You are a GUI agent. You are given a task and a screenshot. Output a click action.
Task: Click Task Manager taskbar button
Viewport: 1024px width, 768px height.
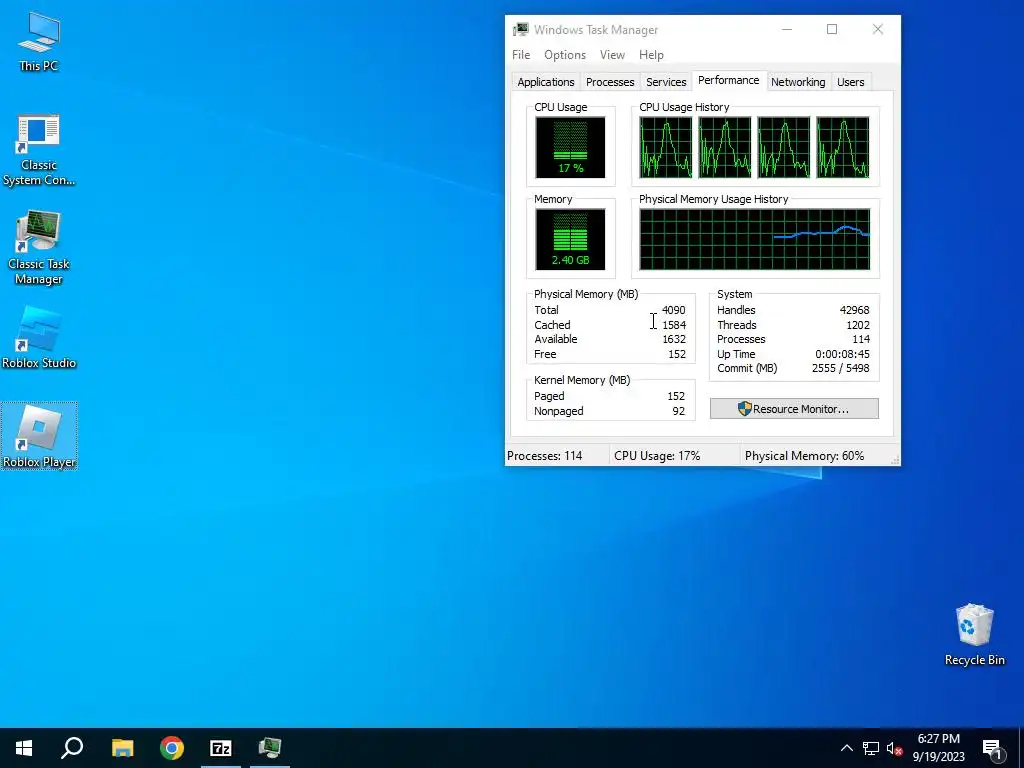point(270,748)
